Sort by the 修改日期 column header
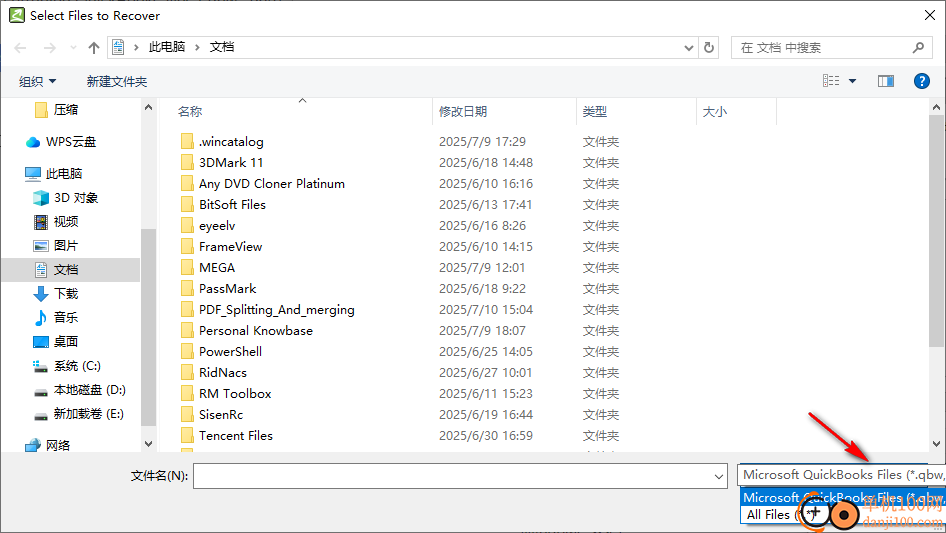946x533 pixels. (x=463, y=112)
